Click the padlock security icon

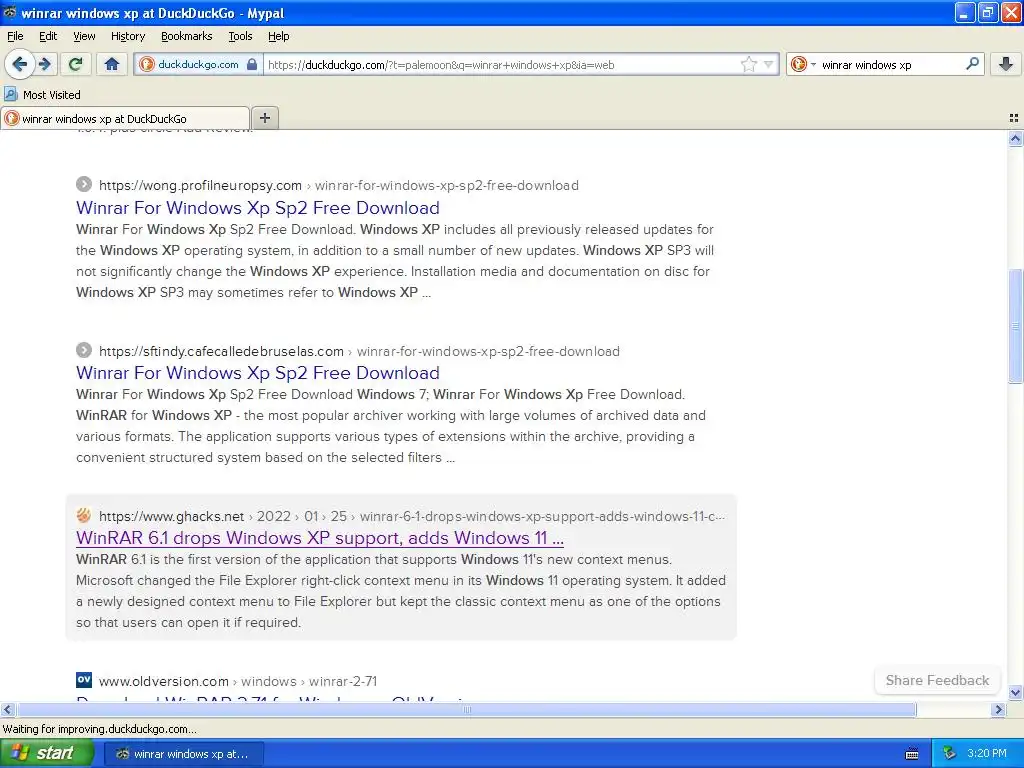click(x=251, y=65)
